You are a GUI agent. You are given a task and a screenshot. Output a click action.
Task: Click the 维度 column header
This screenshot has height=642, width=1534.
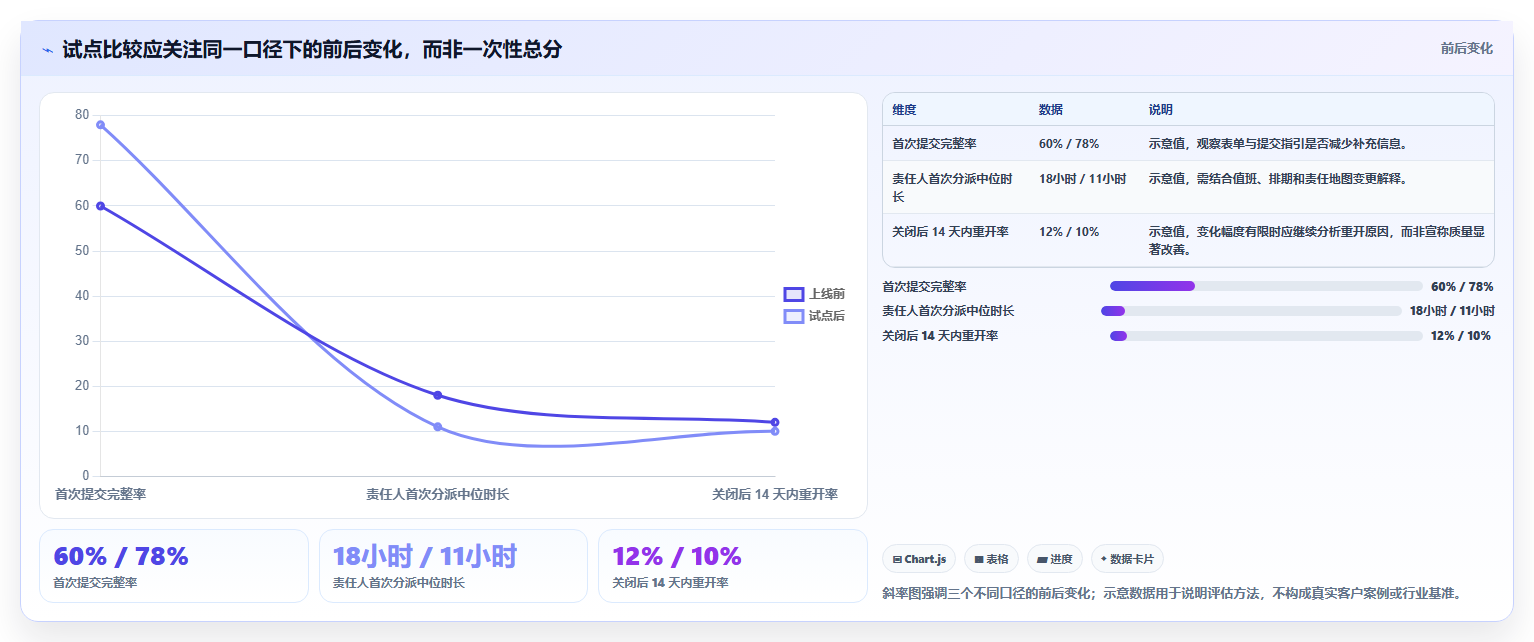[x=905, y=110]
